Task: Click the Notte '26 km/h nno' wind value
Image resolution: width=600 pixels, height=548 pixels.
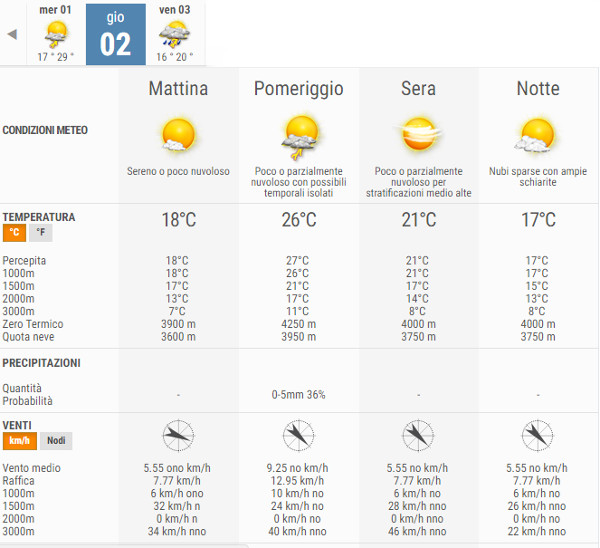Action: [x=537, y=506]
